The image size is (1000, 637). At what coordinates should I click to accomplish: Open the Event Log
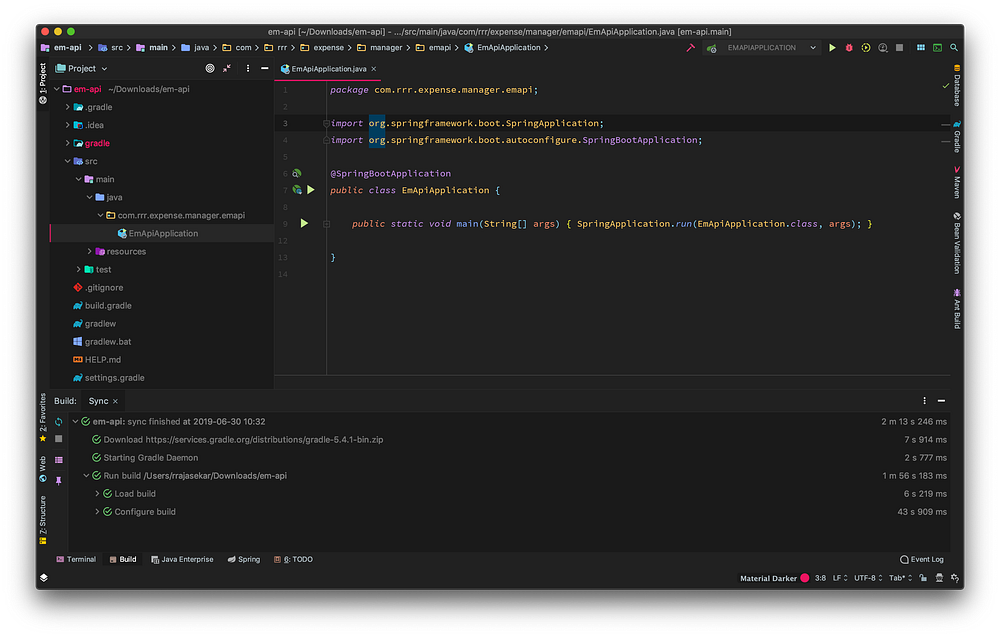click(x=921, y=559)
